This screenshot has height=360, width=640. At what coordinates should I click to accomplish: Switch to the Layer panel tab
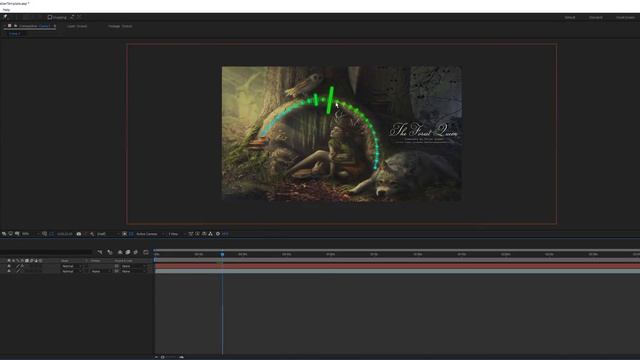coord(77,26)
